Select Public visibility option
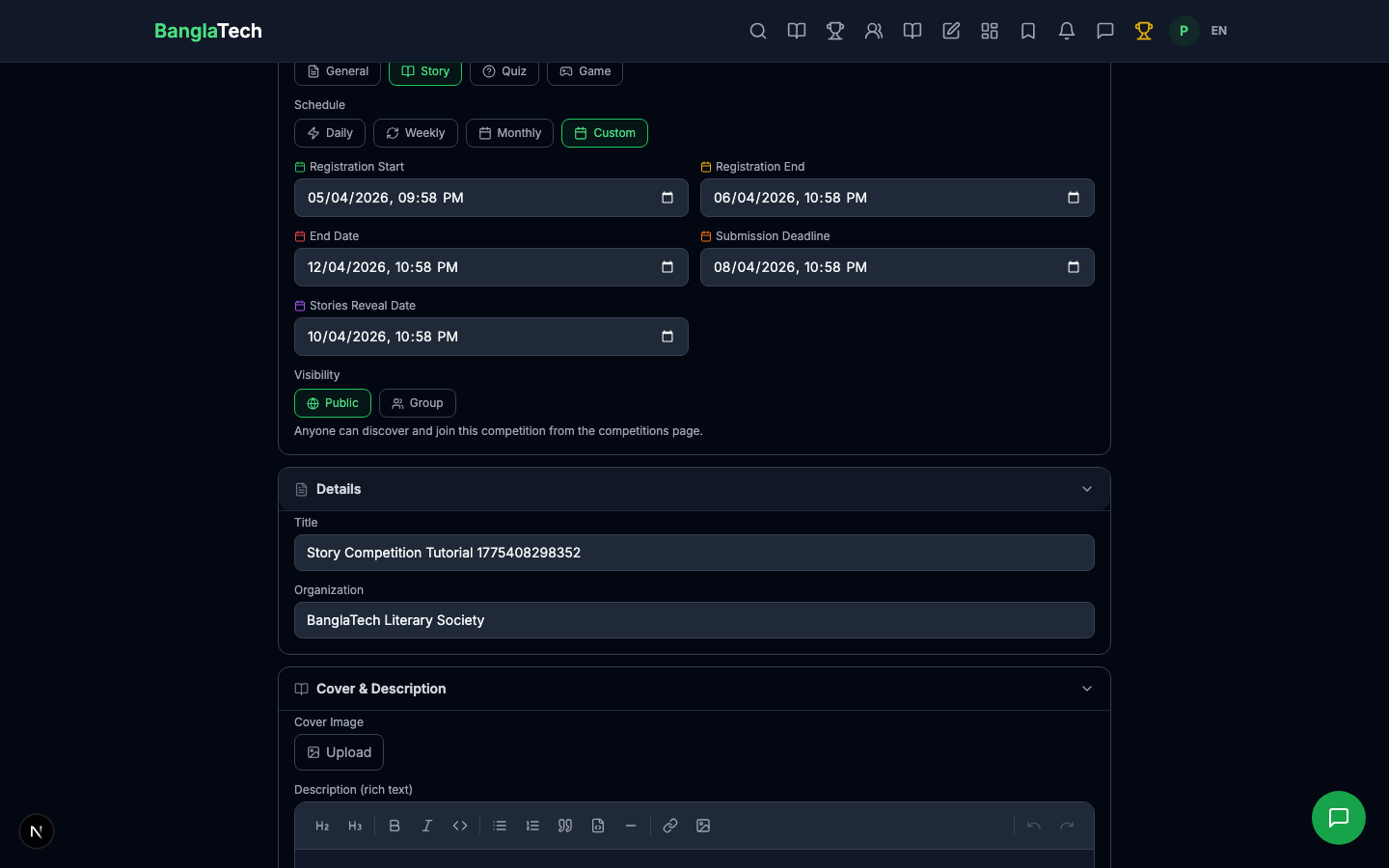Screen dimensions: 1389x868 coord(333,403)
